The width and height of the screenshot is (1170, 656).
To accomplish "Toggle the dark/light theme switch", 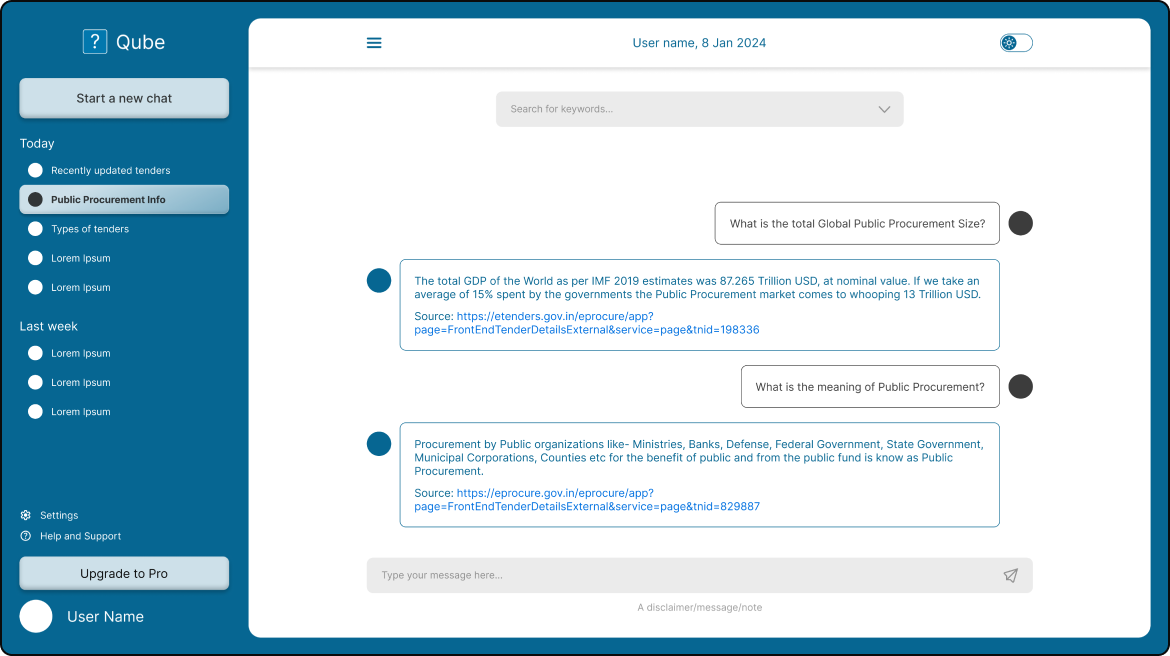I will tap(1016, 43).
